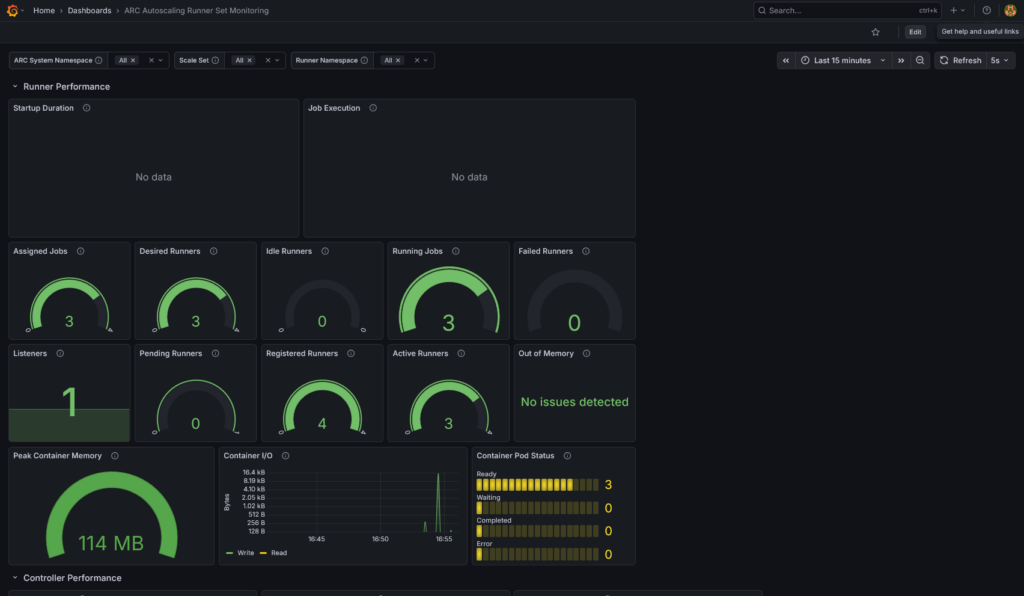This screenshot has height=596, width=1024.
Task: Open the 5s refresh interval dropdown
Action: point(1000,60)
